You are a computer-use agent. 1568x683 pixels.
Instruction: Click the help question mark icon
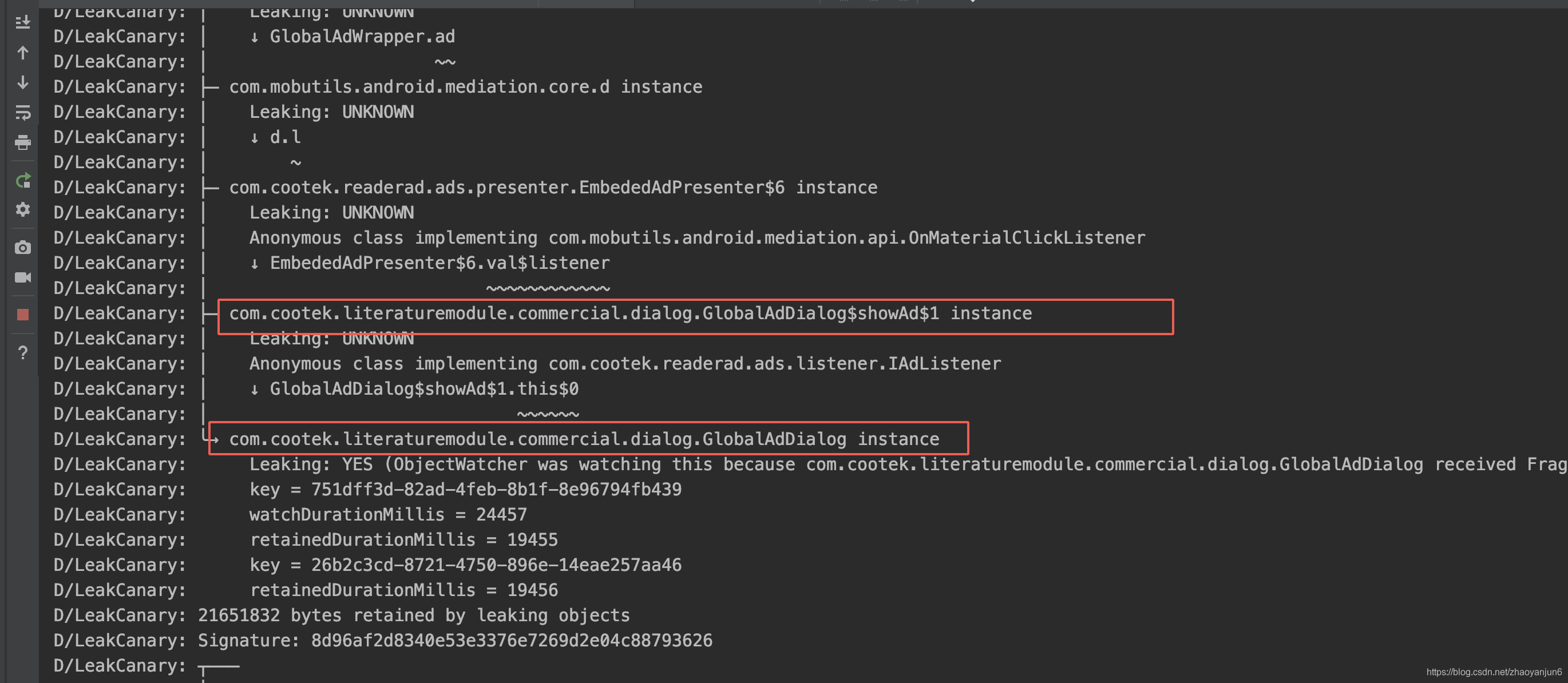[x=22, y=353]
